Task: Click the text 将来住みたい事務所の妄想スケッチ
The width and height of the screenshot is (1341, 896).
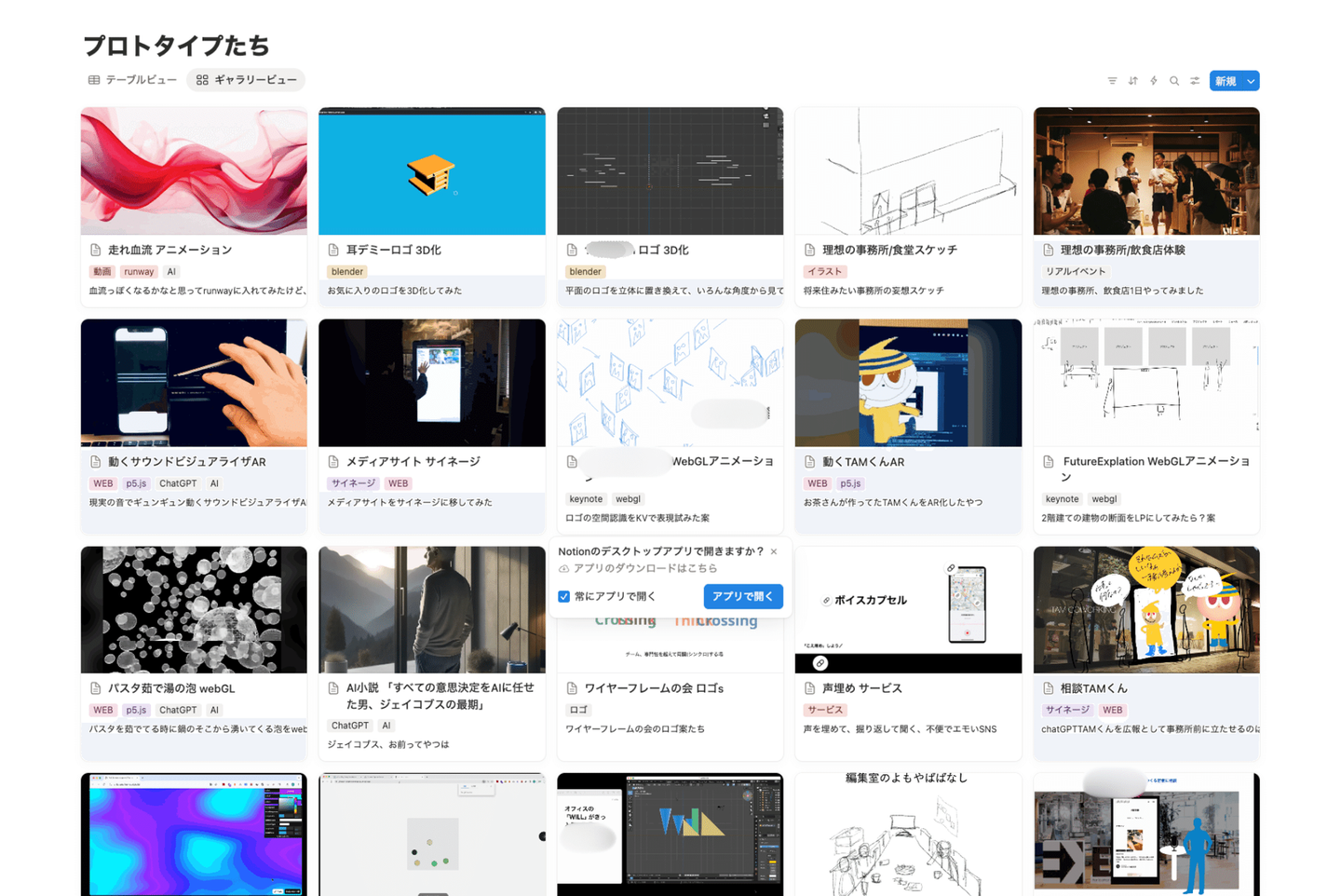Action: 874,291
